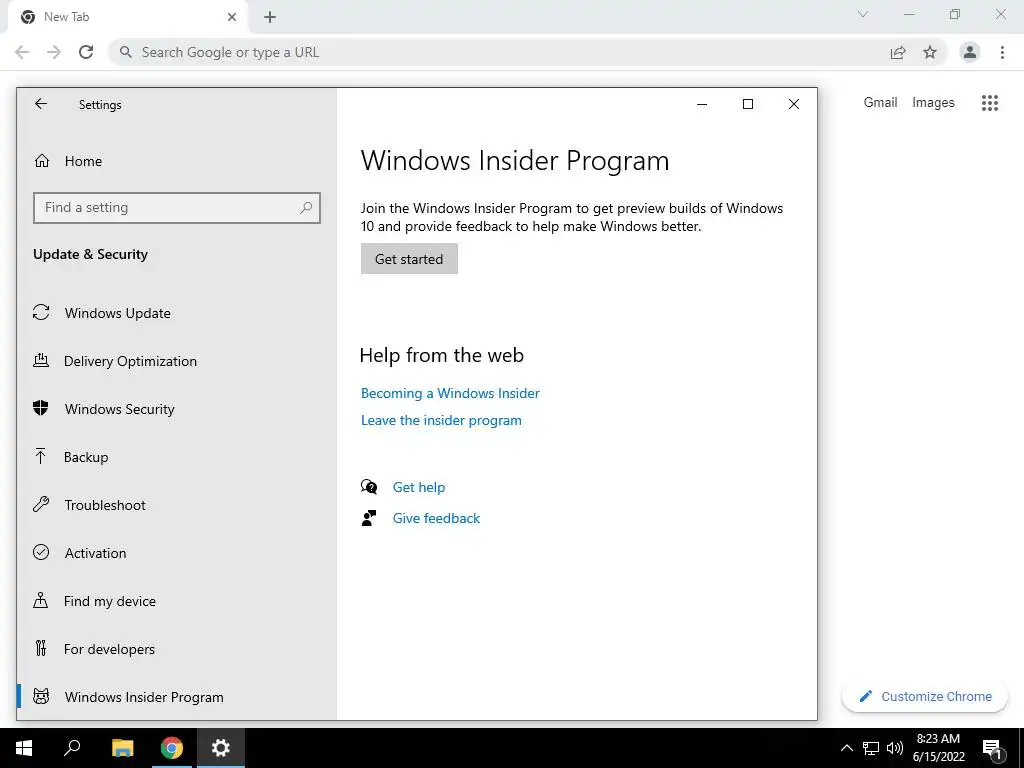This screenshot has width=1024, height=768.
Task: Click the Troubleshoot wrench icon
Action: coord(41,504)
